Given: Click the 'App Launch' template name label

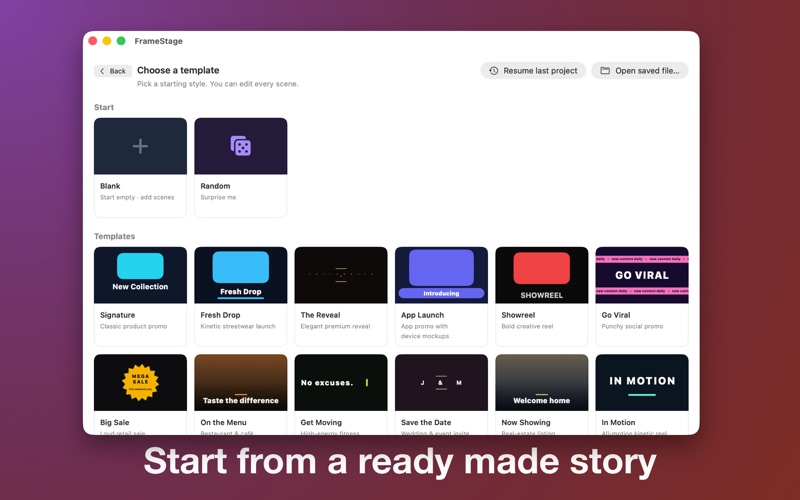Looking at the screenshot, I should (422, 315).
